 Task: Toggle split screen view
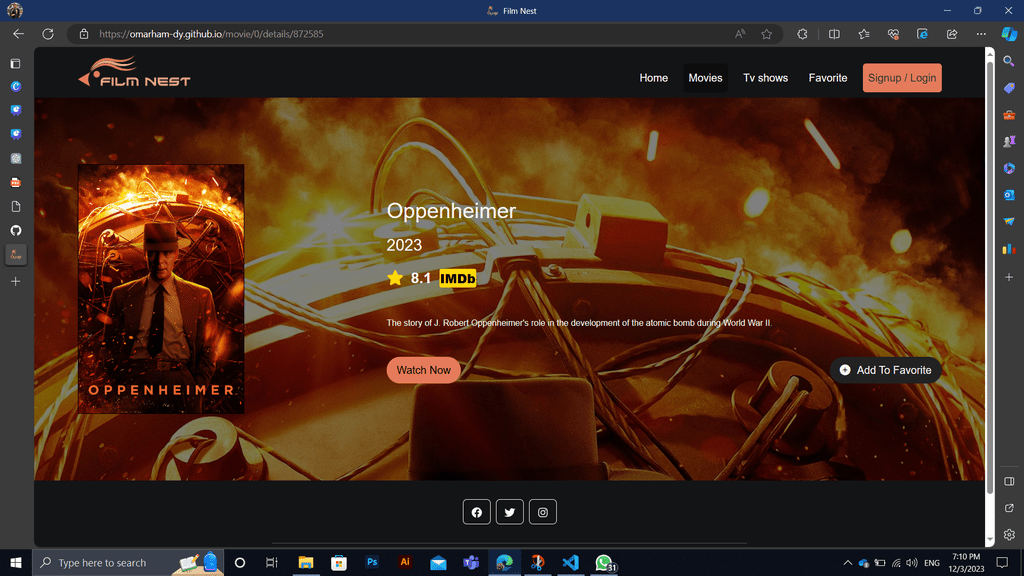(834, 34)
